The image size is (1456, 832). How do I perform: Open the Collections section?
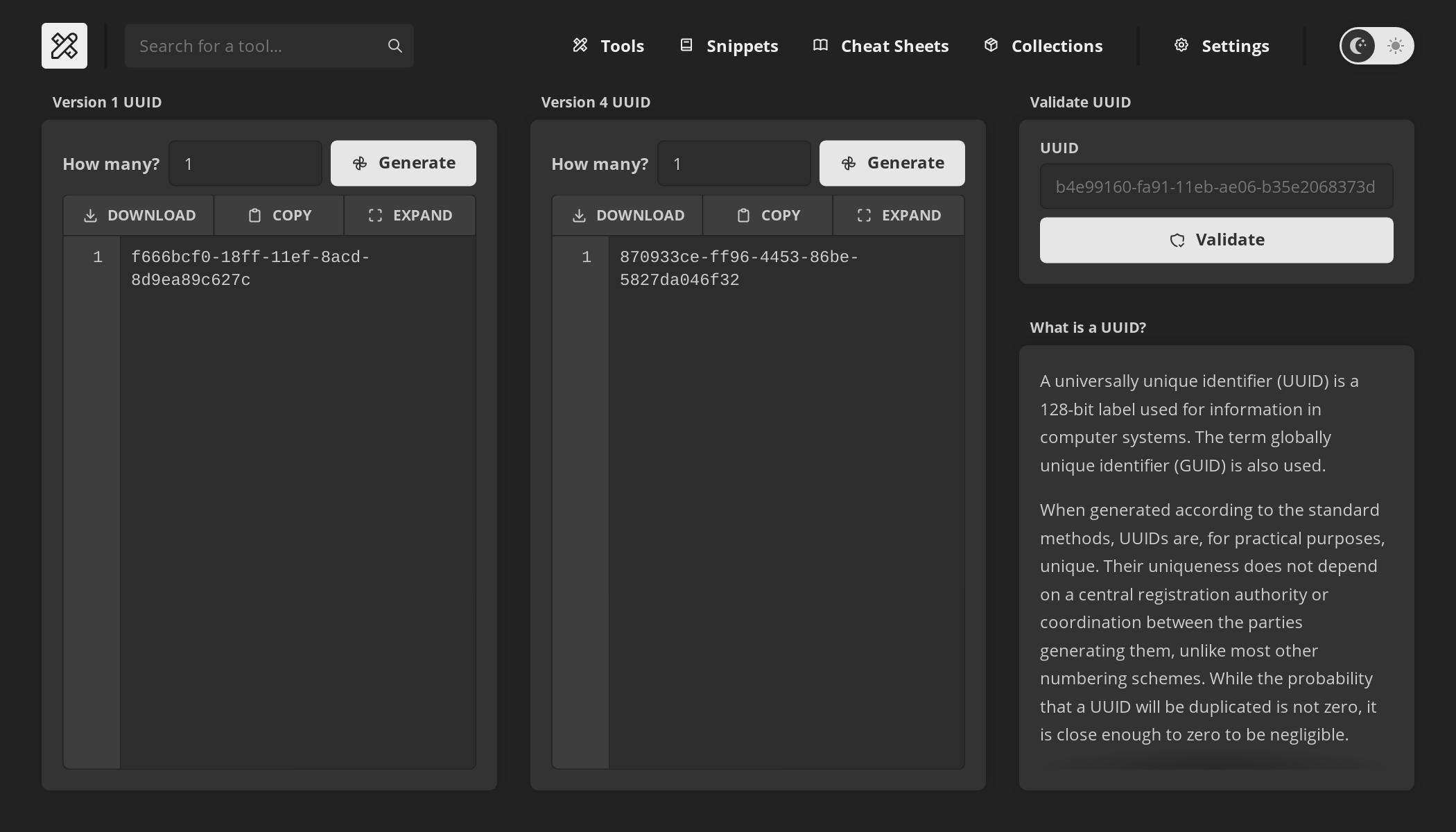click(1041, 46)
